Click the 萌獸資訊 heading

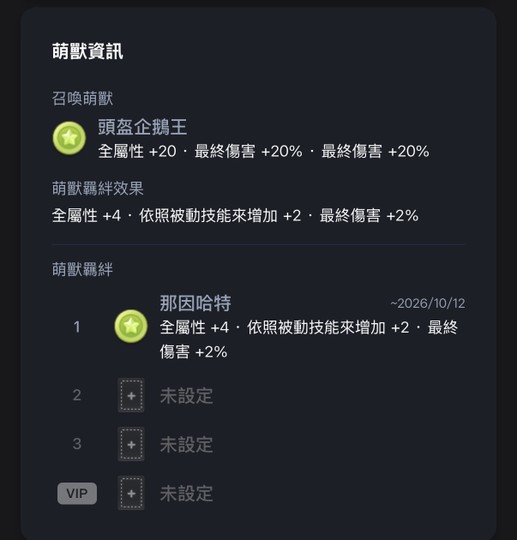click(x=87, y=51)
